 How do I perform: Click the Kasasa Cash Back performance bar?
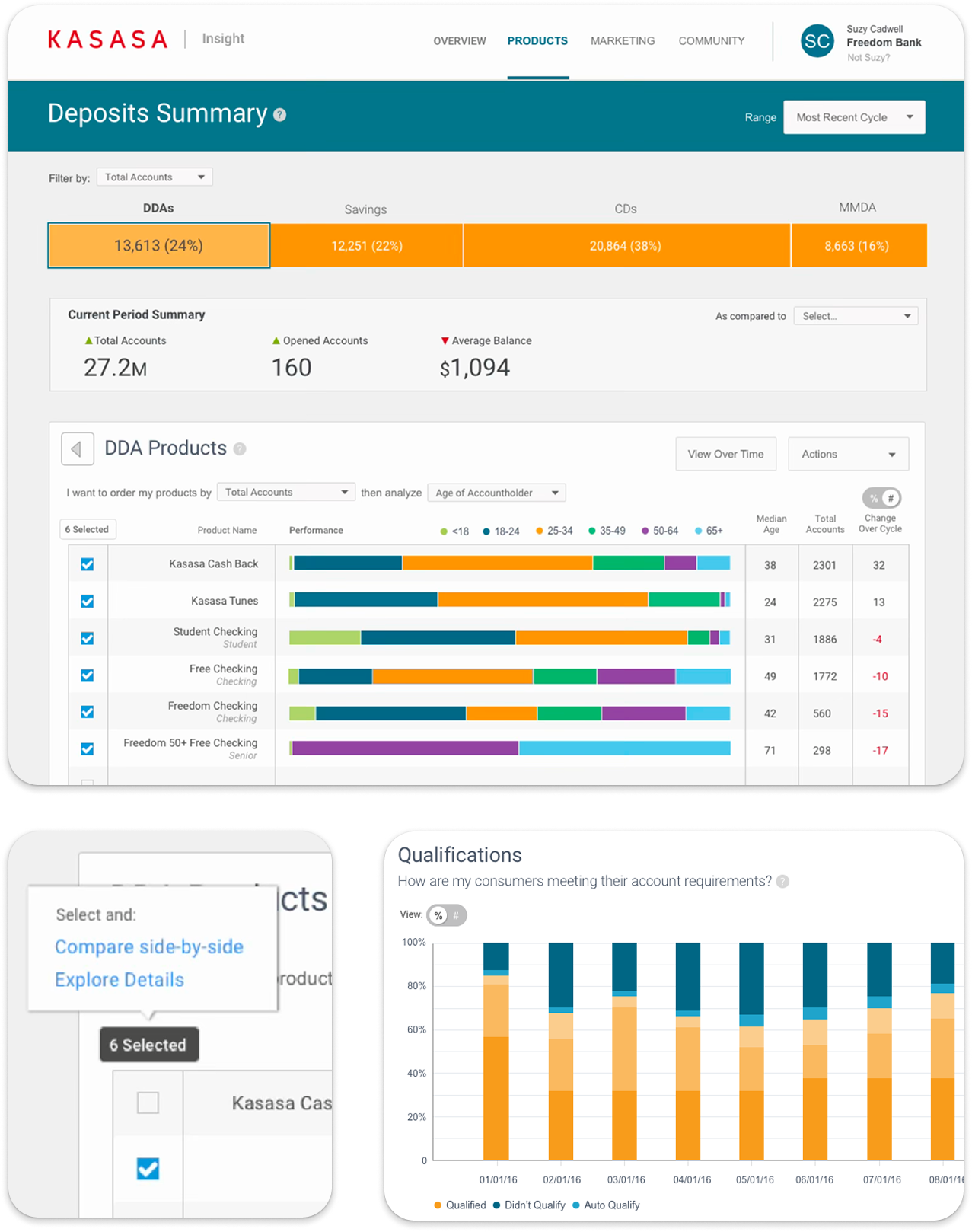coord(510,563)
